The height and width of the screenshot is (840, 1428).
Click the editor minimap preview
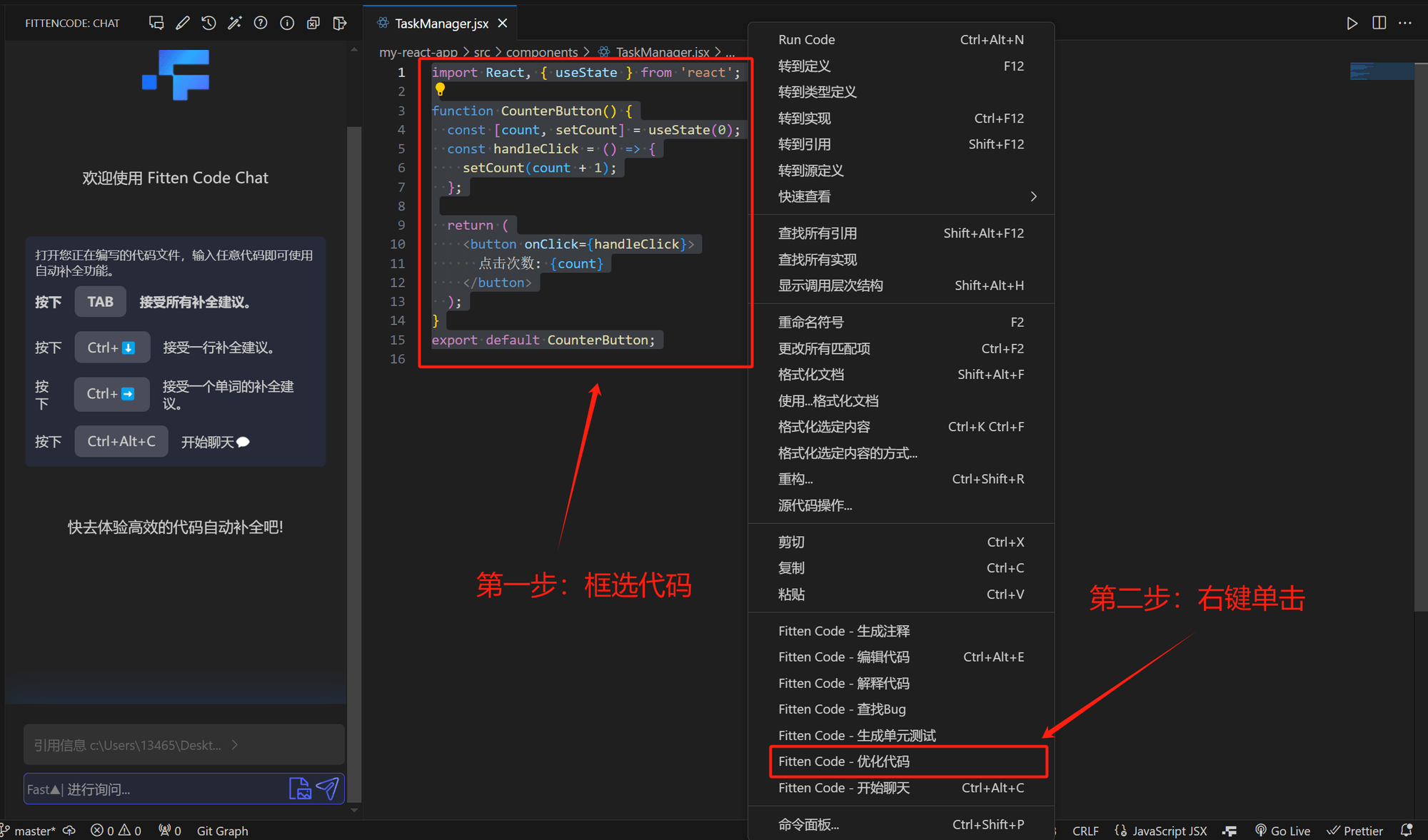coord(1382,71)
